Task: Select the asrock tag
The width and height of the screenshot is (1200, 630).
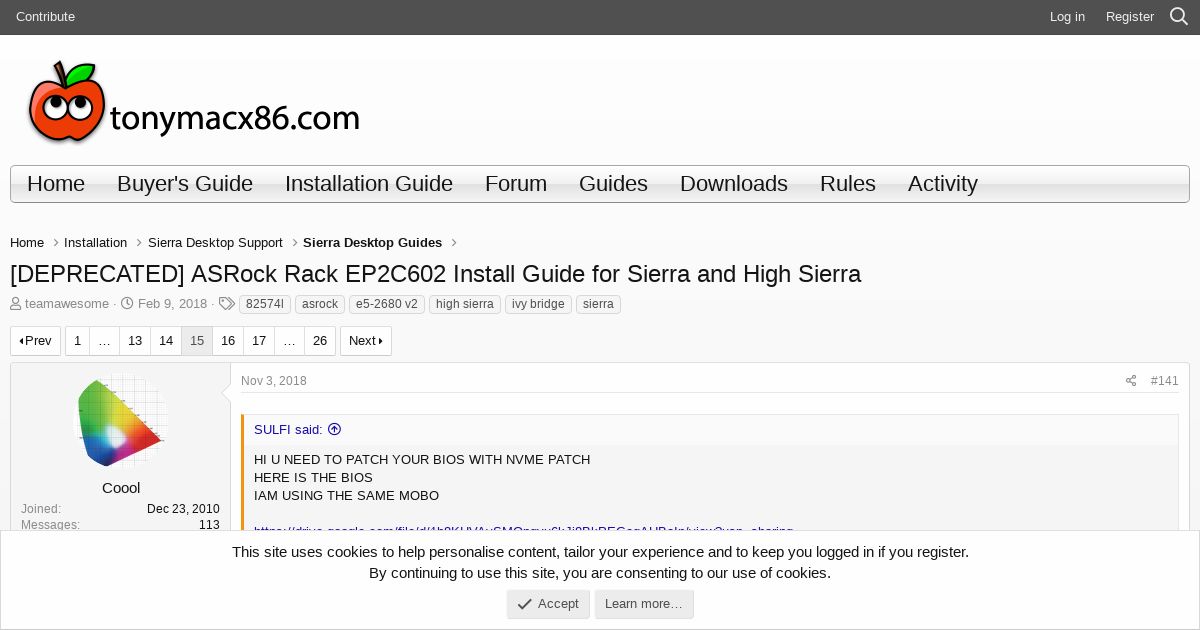Action: tap(320, 304)
